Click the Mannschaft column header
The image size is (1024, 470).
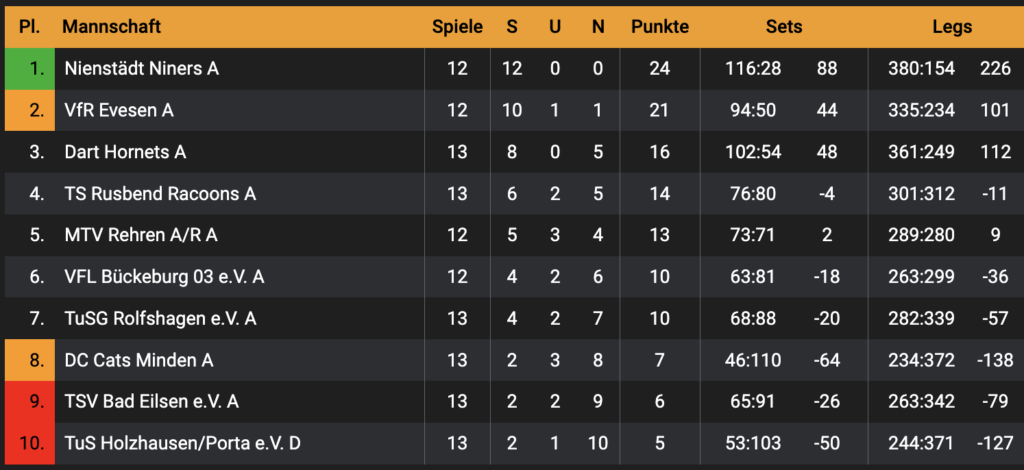(x=111, y=27)
